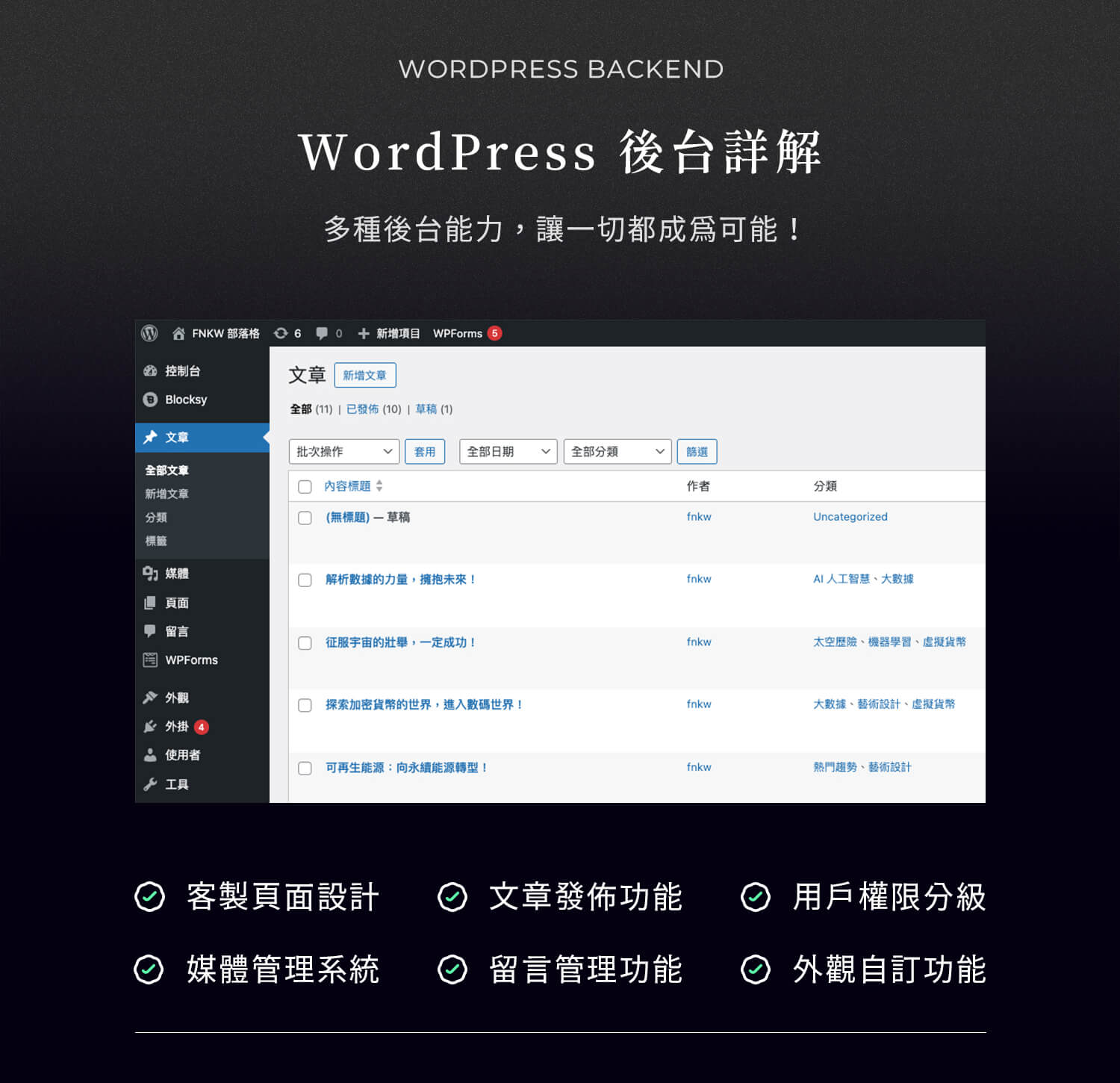Select 標籤 submenu item in sidebar
The image size is (1120, 1083).
156,541
